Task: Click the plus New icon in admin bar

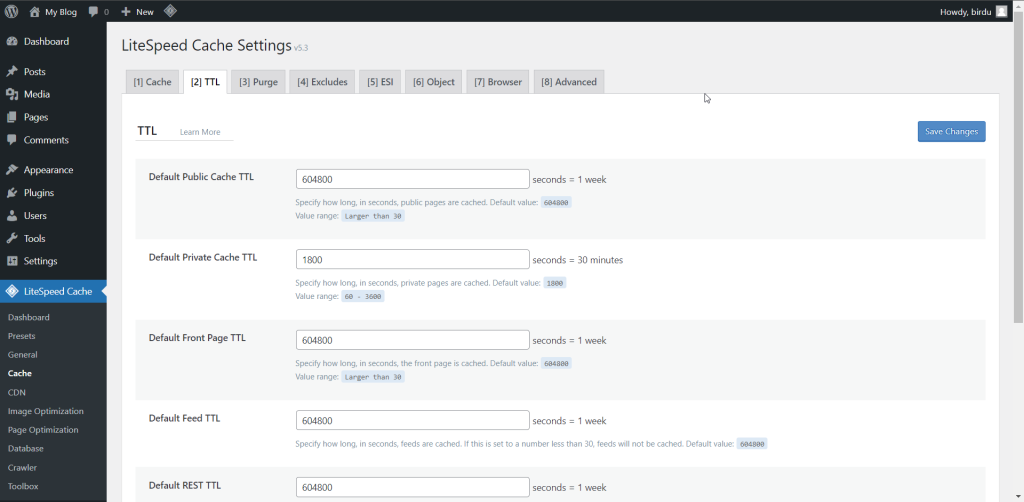Action: [x=127, y=12]
